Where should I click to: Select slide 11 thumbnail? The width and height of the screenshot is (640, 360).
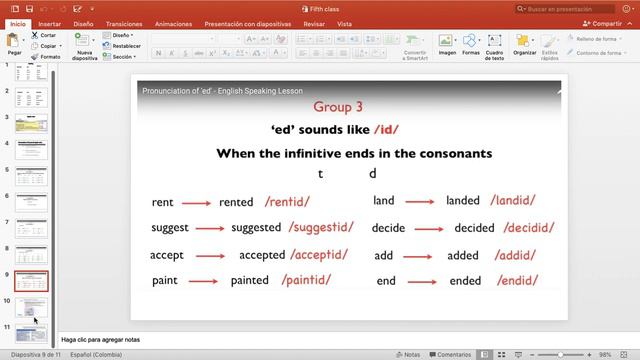pos(31,333)
